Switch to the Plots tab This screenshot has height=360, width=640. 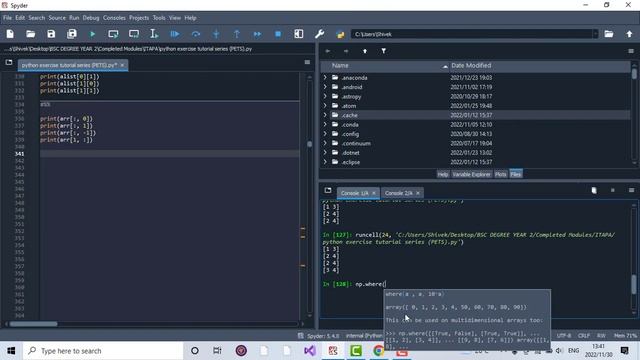pyautogui.click(x=500, y=174)
